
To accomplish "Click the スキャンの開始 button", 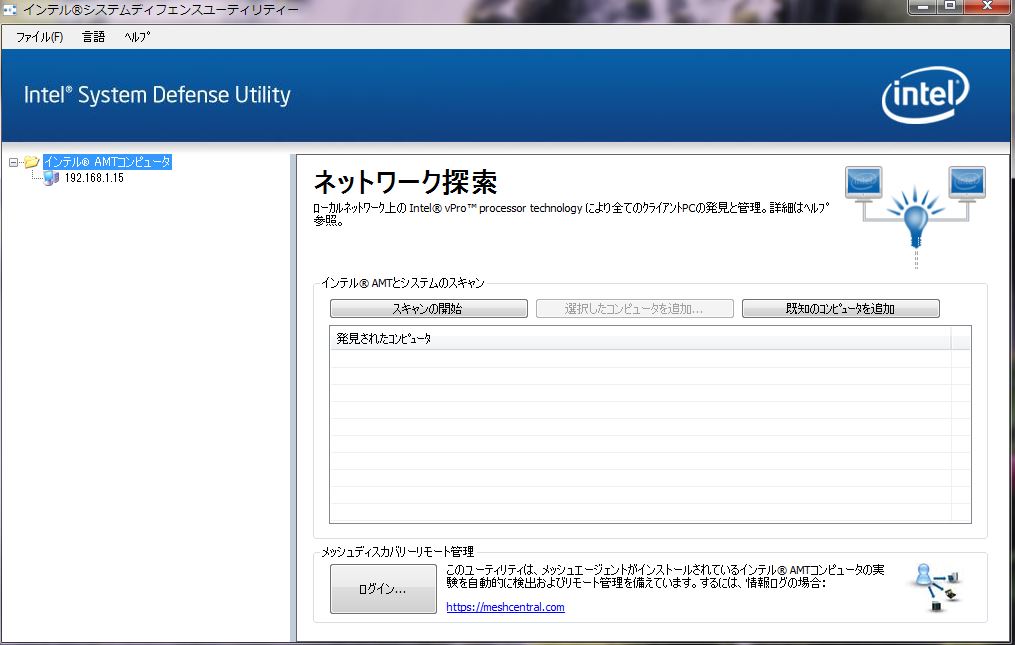I will click(429, 308).
